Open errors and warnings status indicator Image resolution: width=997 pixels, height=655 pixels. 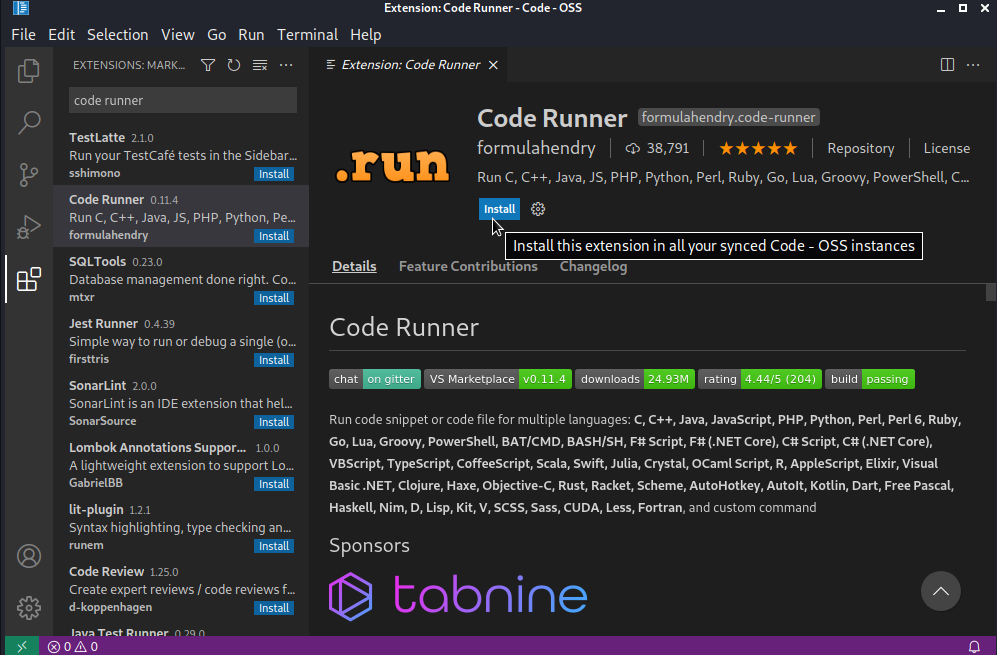coord(73,646)
